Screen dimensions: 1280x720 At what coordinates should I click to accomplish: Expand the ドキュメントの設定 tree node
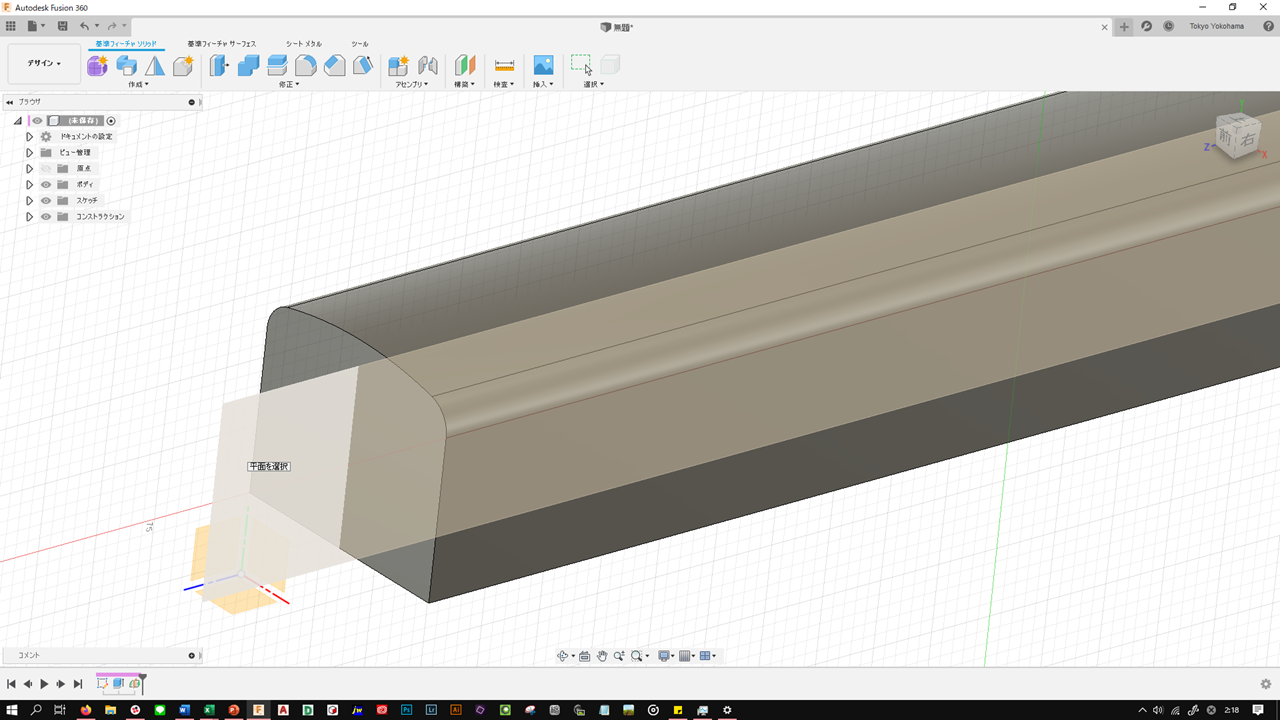(29, 137)
